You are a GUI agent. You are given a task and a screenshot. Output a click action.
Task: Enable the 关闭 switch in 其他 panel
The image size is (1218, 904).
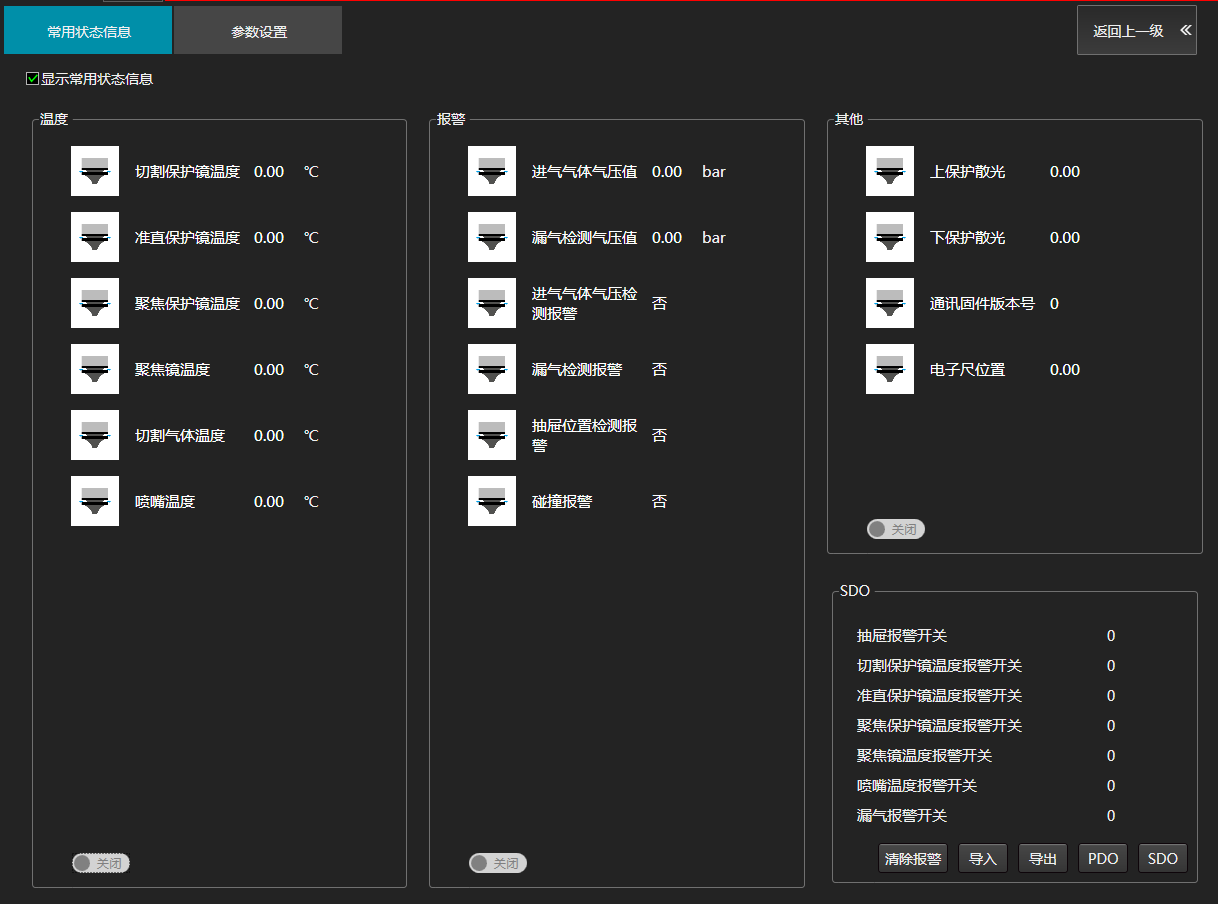pos(896,529)
